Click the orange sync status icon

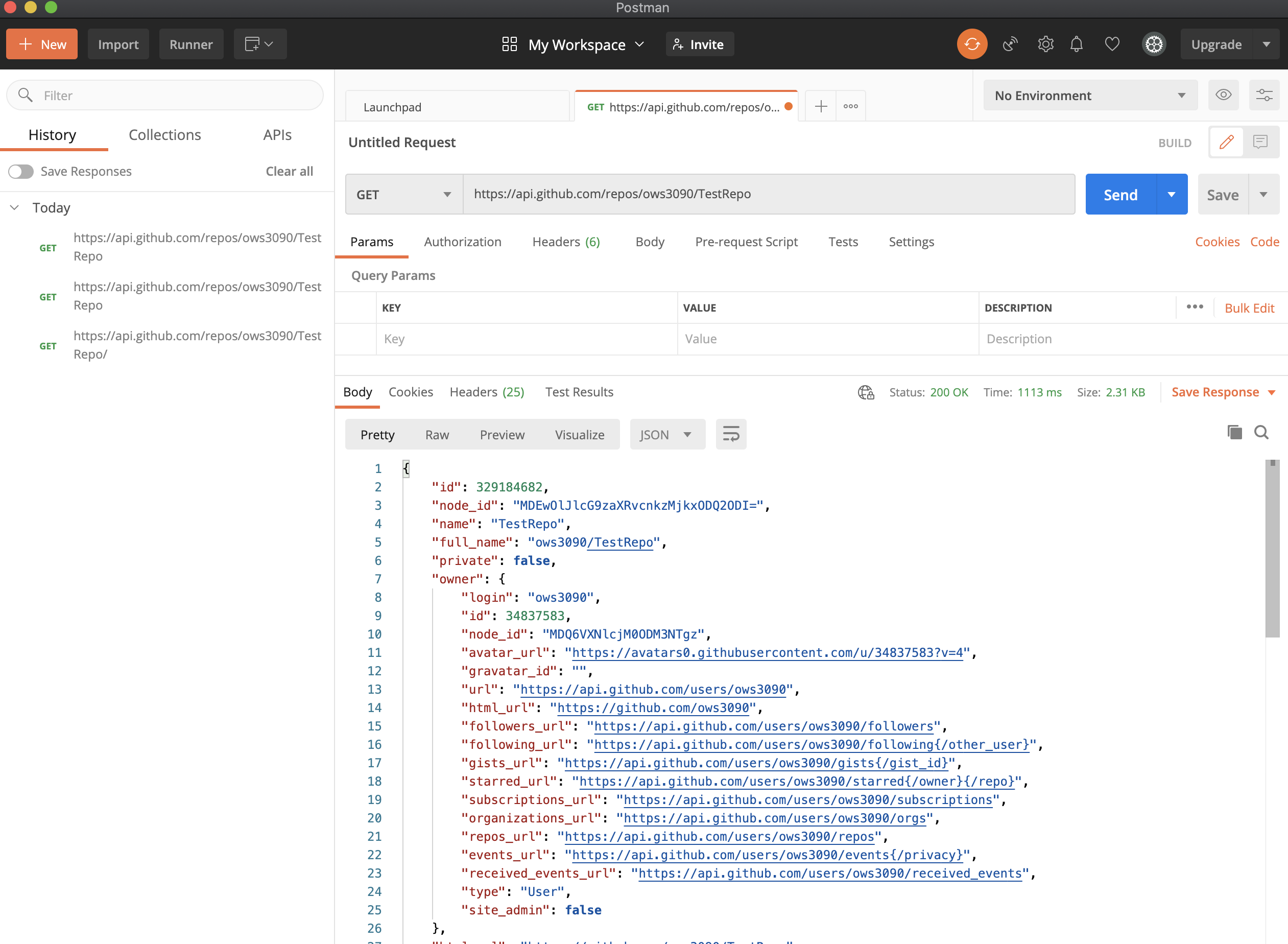pyautogui.click(x=971, y=44)
